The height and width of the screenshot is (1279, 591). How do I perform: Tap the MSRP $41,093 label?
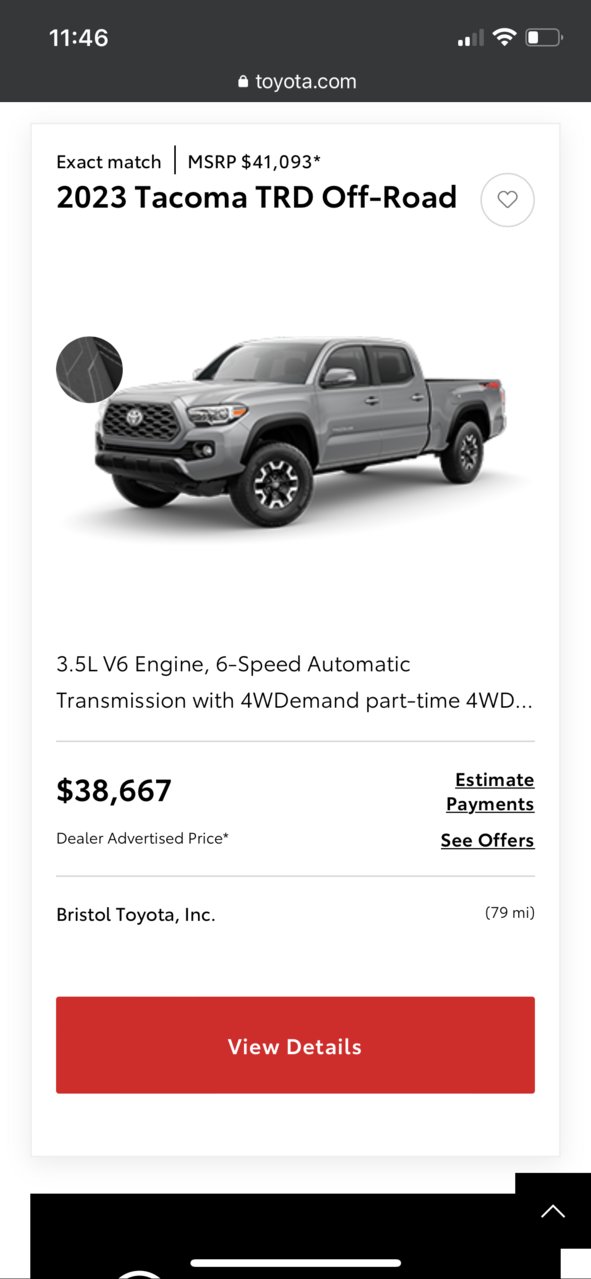[x=254, y=161]
